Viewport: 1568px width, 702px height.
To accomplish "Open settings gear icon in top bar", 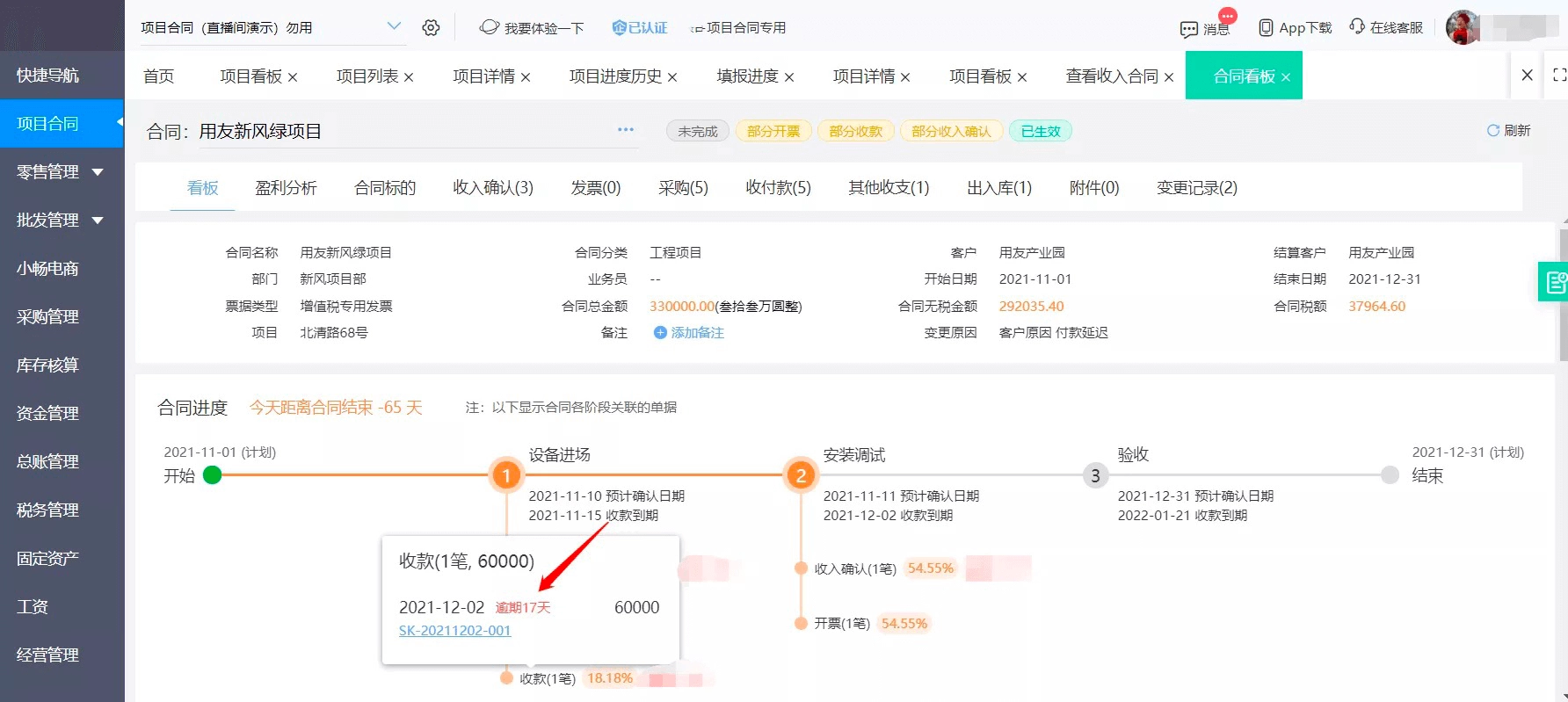I will click(431, 27).
